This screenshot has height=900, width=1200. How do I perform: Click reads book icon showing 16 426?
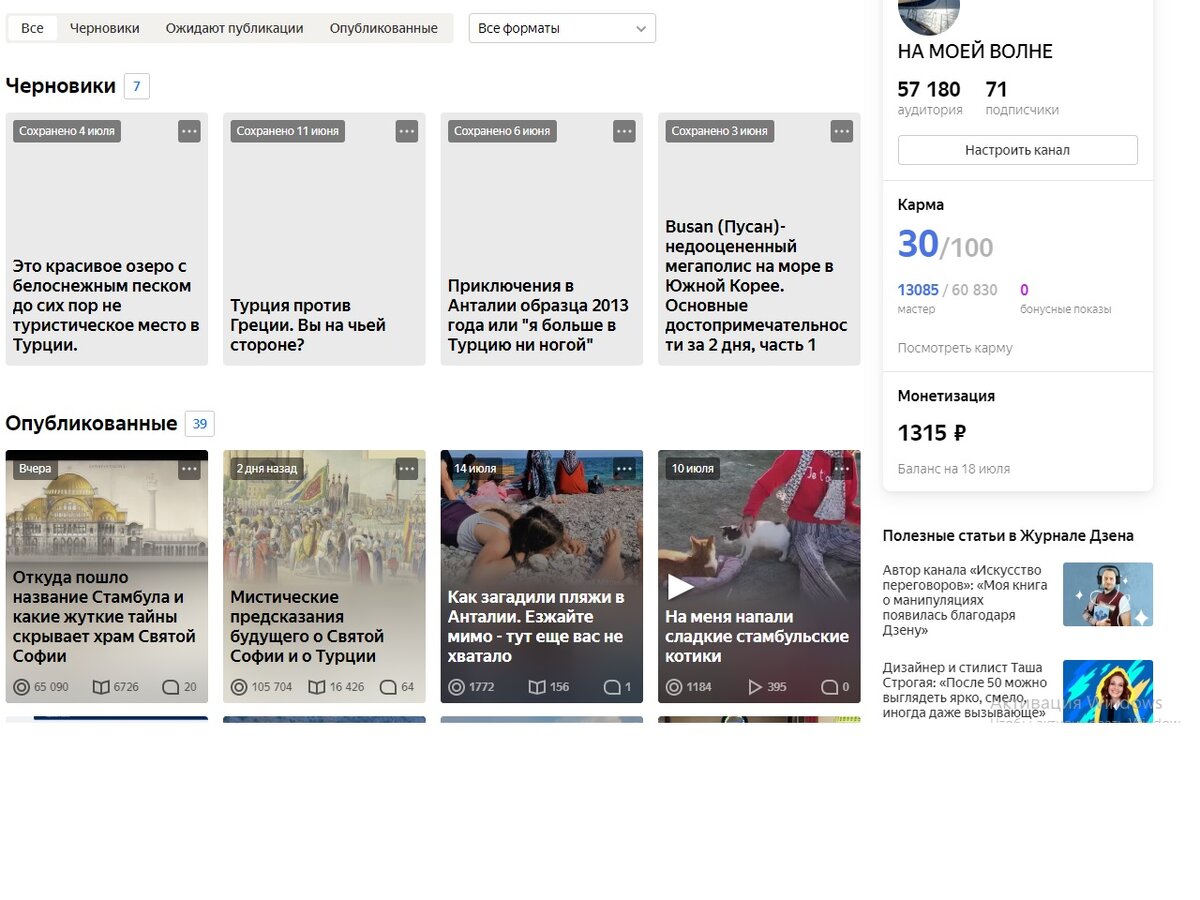pos(317,687)
